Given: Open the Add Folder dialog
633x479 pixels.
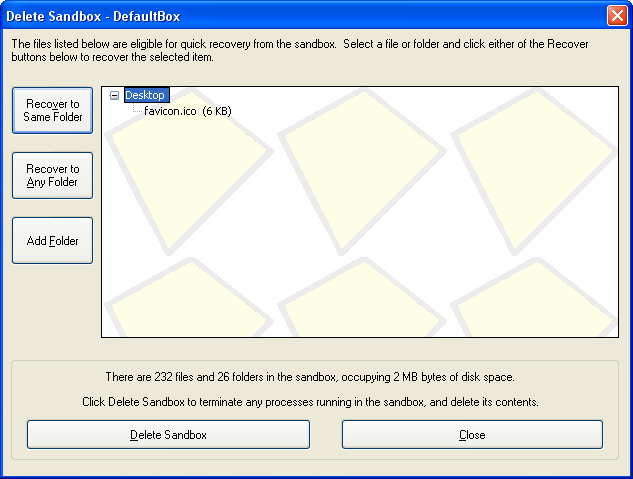Looking at the screenshot, I should 53,241.
